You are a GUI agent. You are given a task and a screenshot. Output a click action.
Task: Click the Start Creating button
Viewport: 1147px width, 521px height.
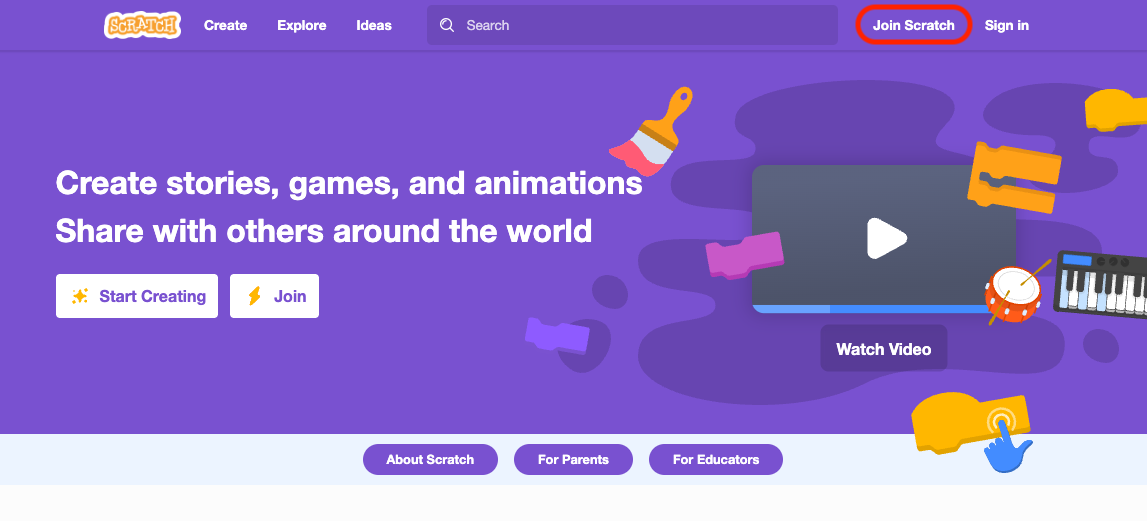tap(137, 296)
